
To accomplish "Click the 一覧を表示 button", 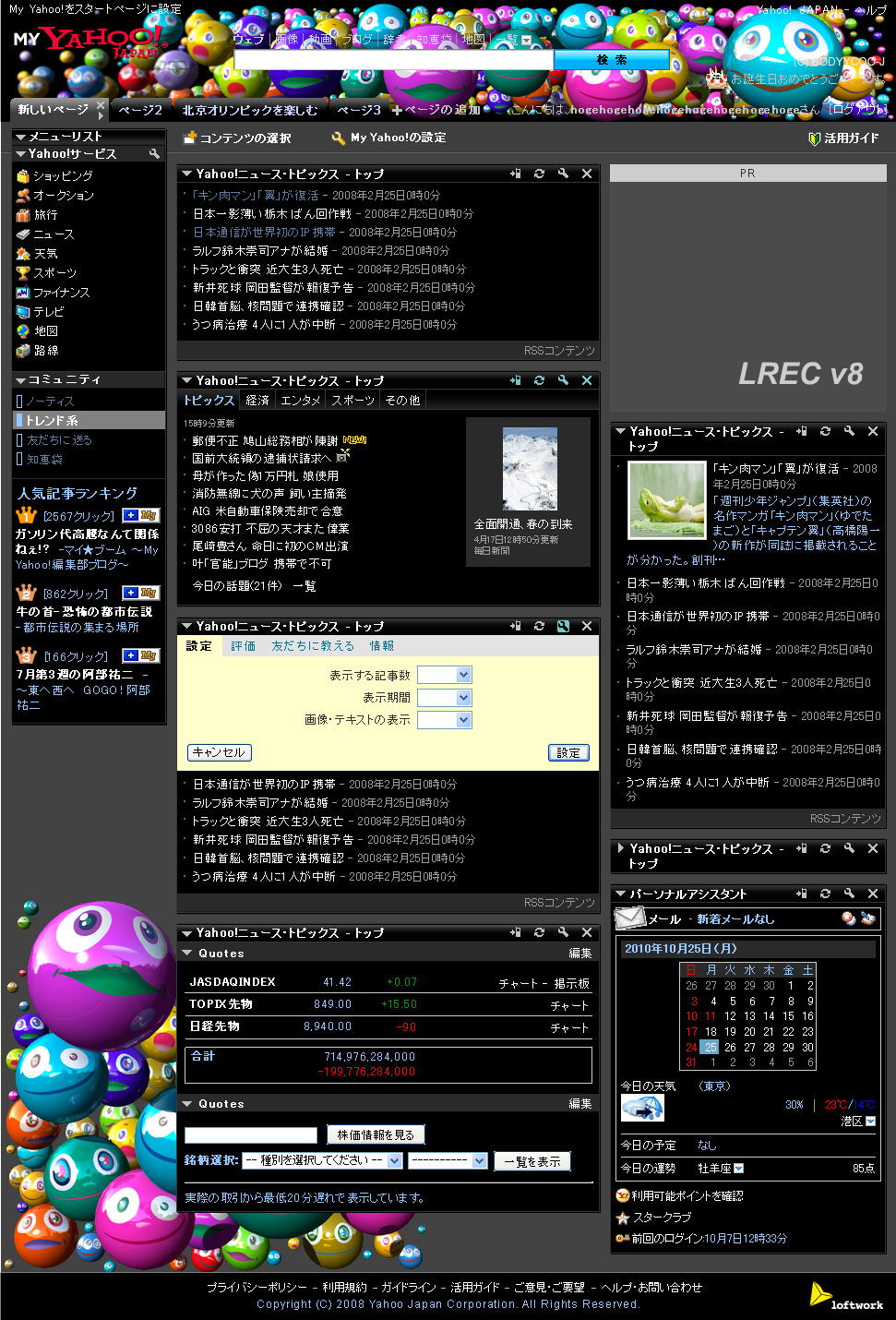I will pyautogui.click(x=532, y=1161).
